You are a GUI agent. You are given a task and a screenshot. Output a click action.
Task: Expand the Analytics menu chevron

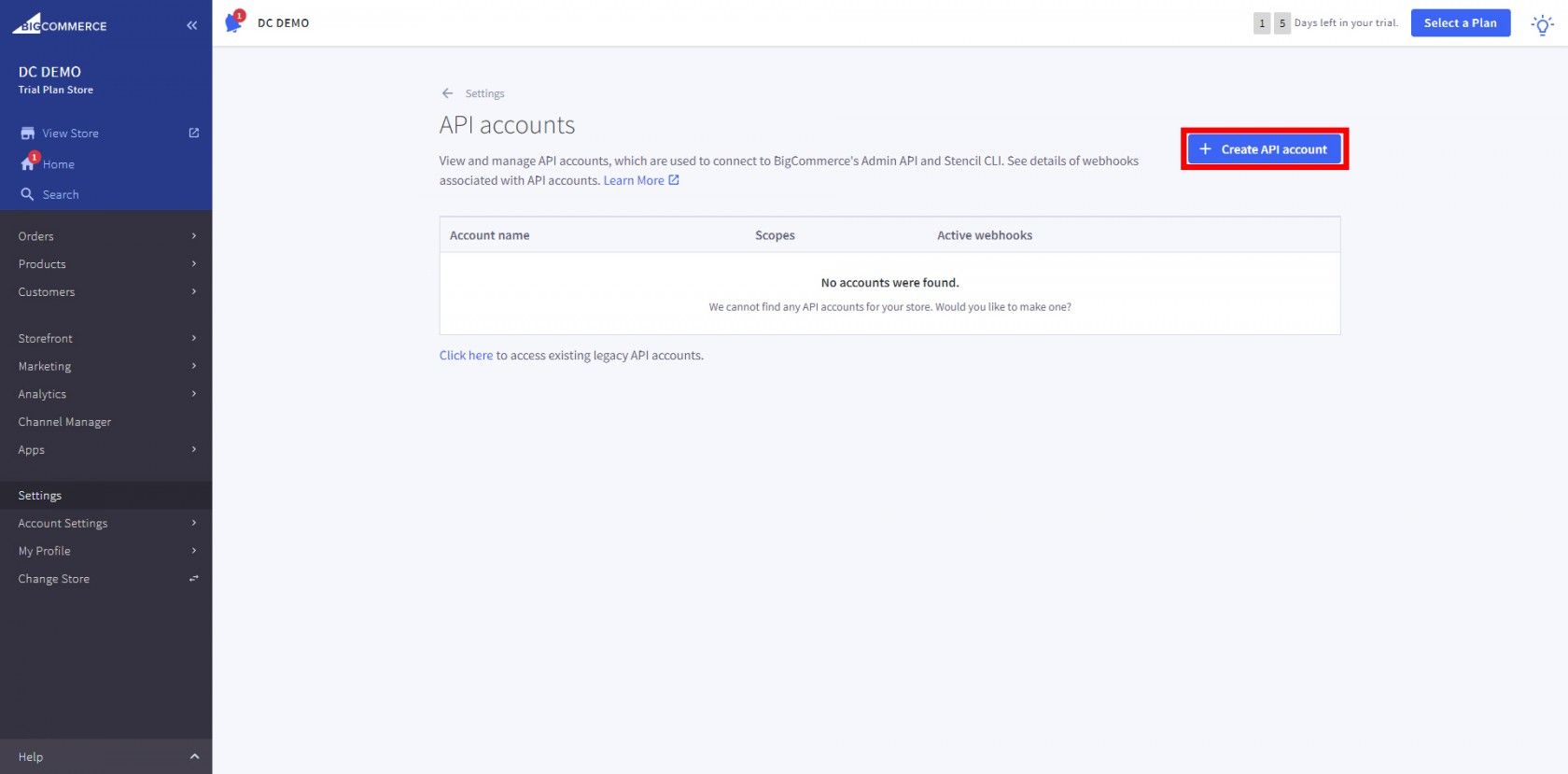coord(194,394)
